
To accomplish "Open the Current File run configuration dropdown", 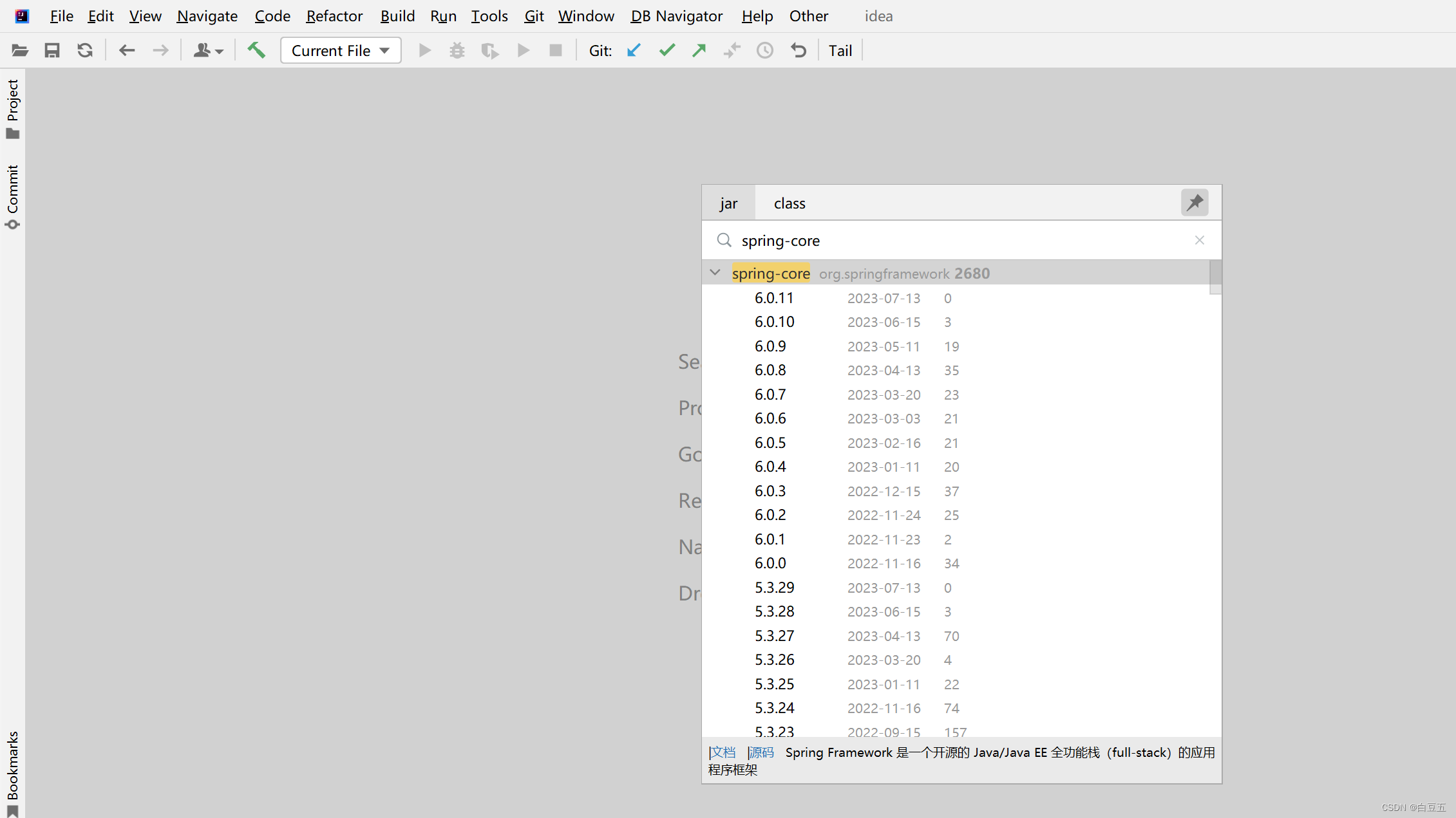I will point(341,50).
